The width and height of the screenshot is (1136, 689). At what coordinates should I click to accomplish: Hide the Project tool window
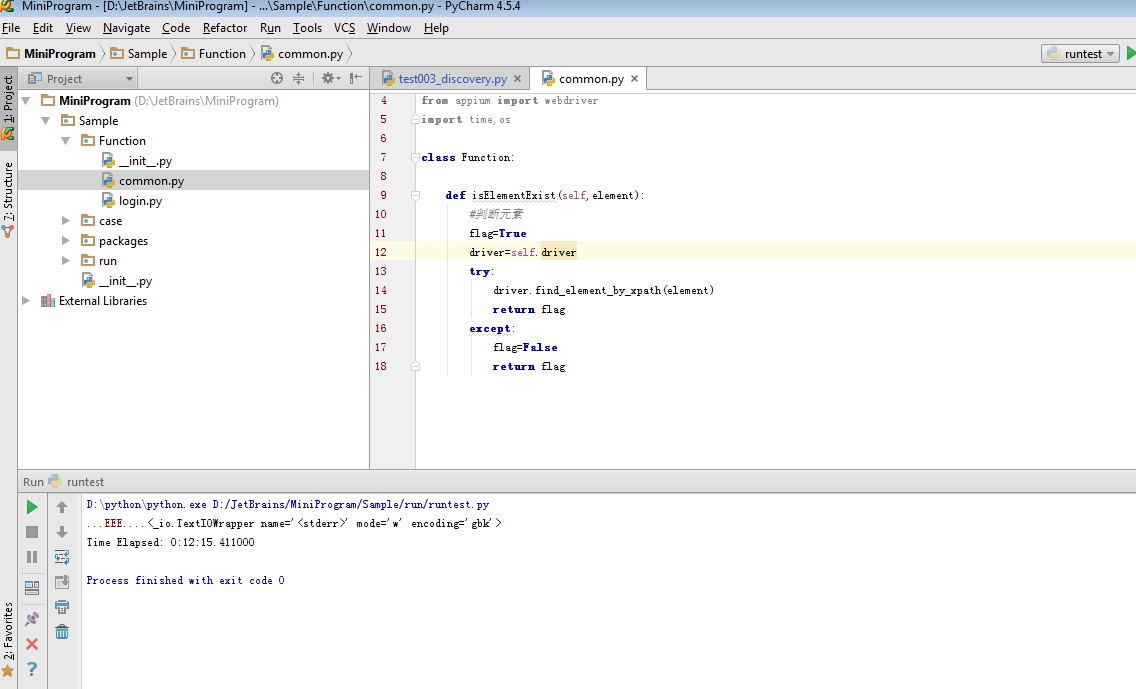coord(356,78)
